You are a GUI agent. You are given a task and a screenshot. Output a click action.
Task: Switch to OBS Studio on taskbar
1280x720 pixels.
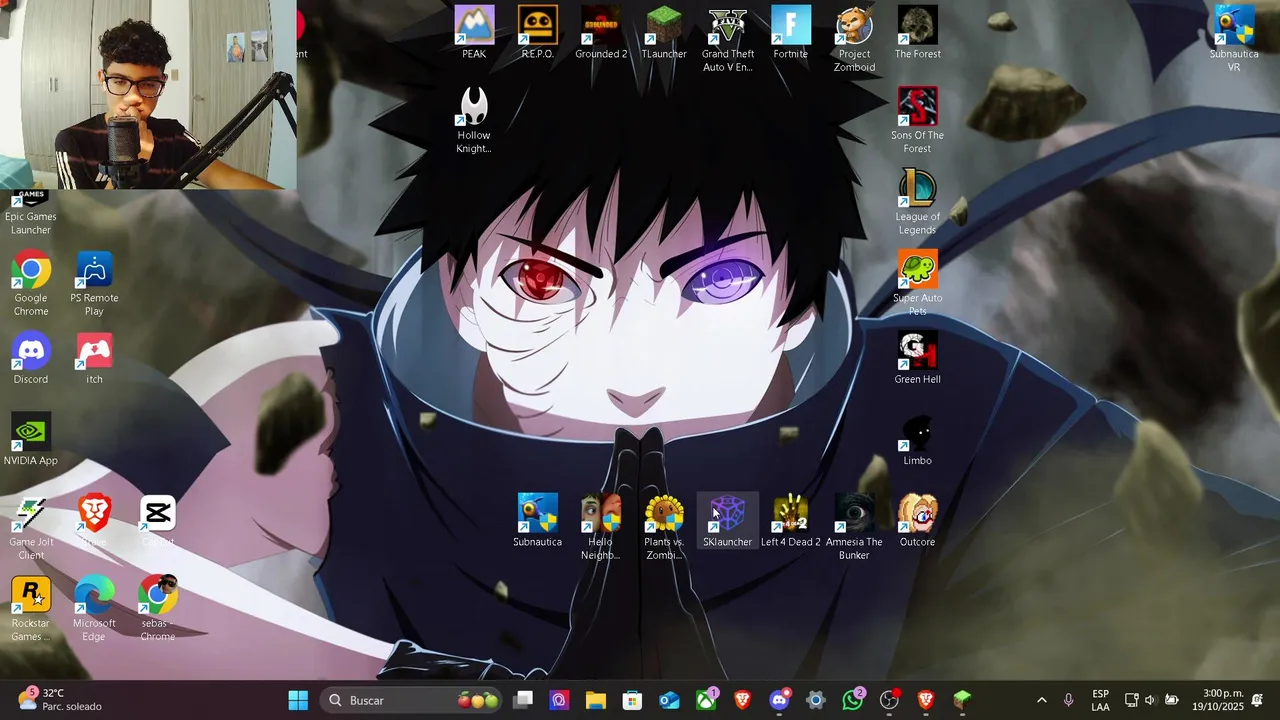click(x=889, y=700)
